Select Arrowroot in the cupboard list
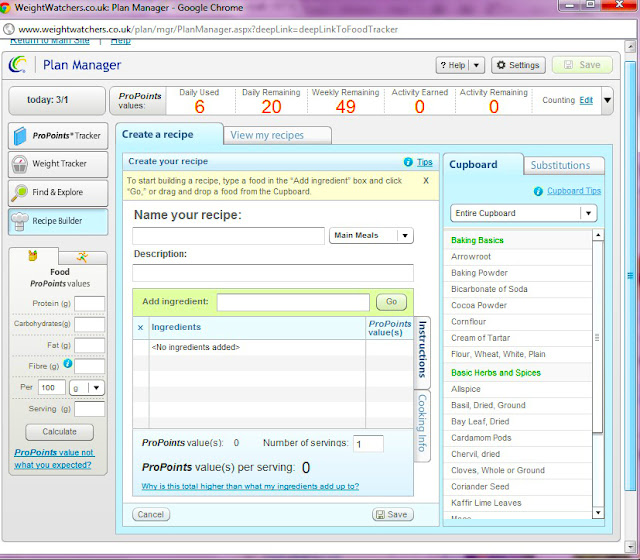Image resolution: width=640 pixels, height=560 pixels. (517, 257)
